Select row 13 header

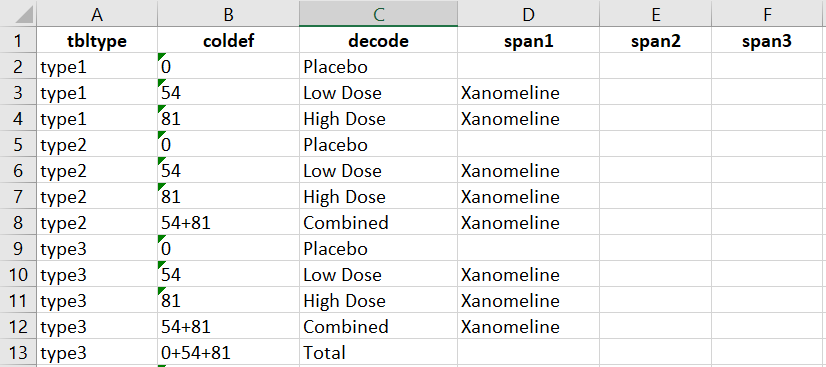18,352
